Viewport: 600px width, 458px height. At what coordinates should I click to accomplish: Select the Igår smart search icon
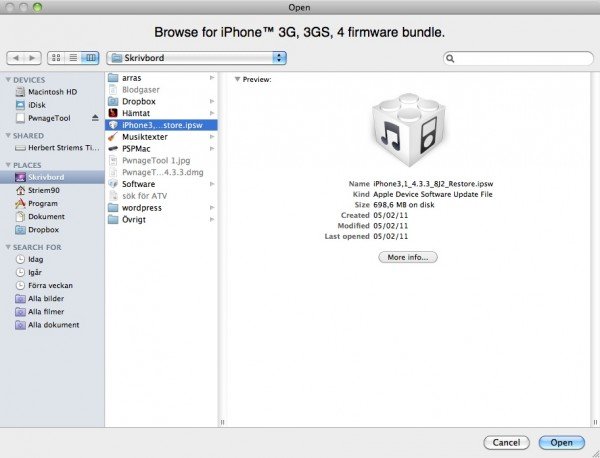click(x=20, y=272)
